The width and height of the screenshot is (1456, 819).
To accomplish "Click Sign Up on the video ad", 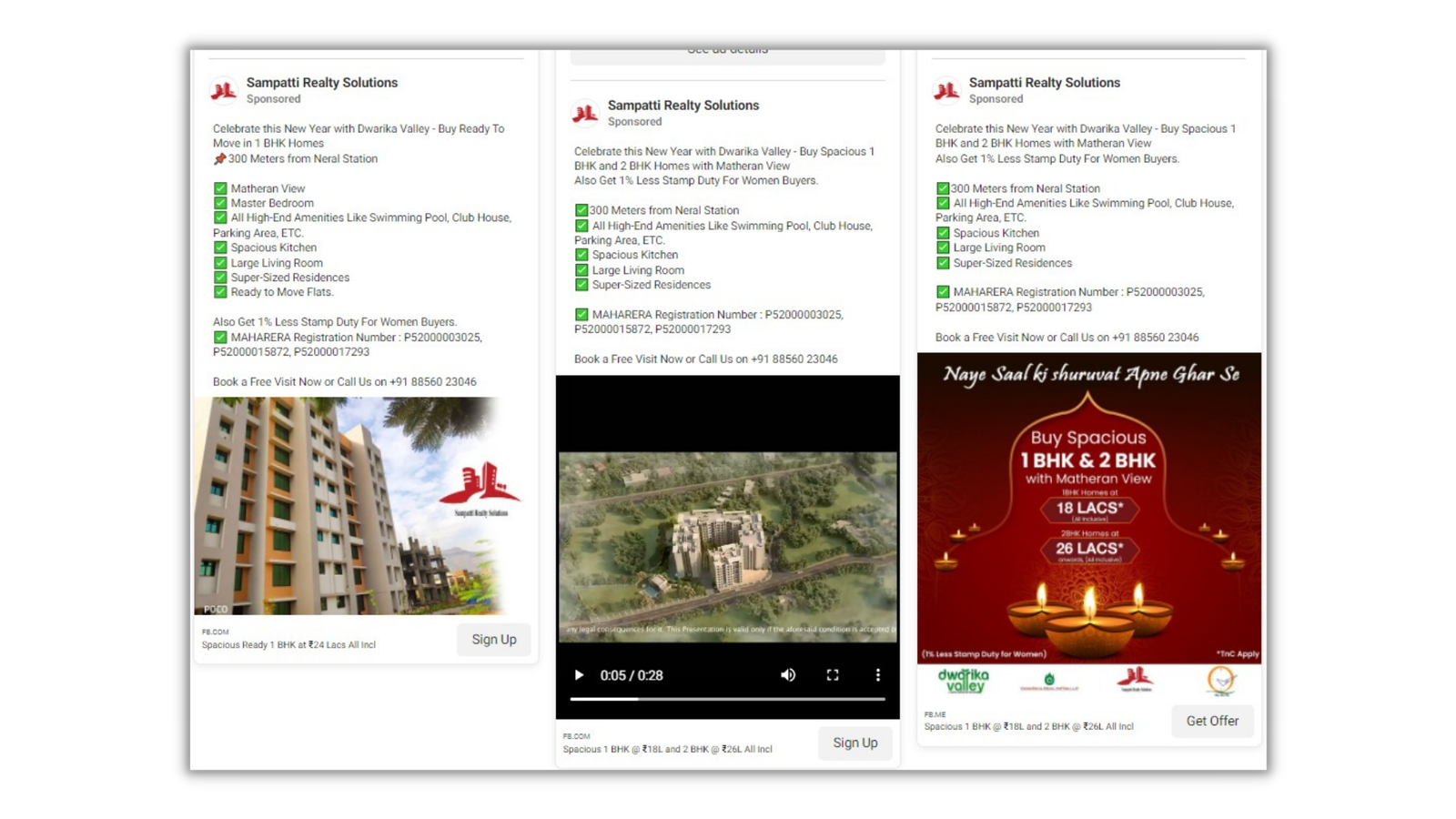I will coord(854,743).
